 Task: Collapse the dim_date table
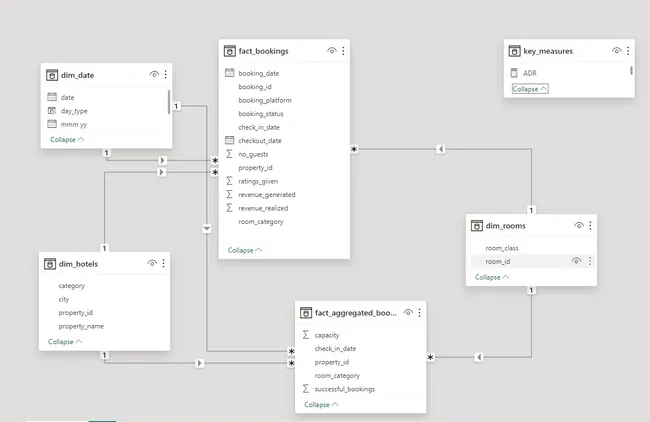click(x=67, y=140)
